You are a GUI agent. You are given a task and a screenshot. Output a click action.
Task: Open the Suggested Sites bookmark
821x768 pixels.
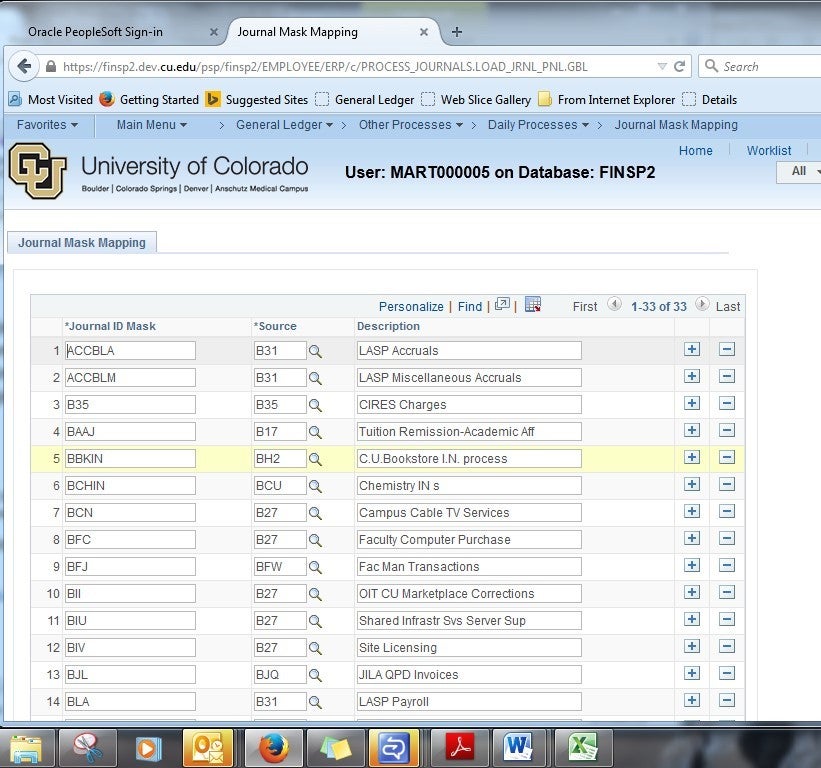click(x=257, y=99)
